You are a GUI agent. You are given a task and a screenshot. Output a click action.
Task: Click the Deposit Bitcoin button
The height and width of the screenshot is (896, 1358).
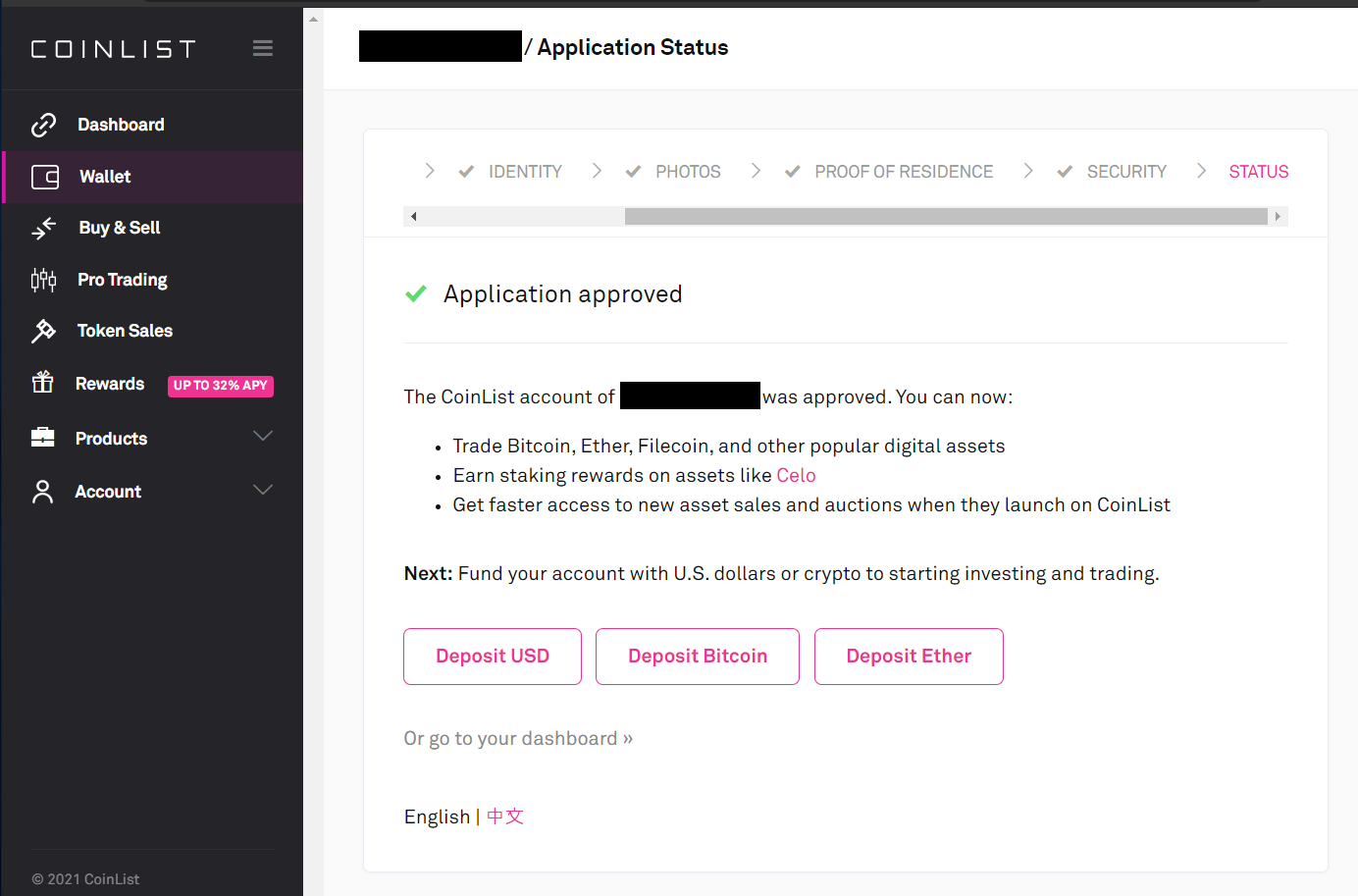tap(698, 657)
